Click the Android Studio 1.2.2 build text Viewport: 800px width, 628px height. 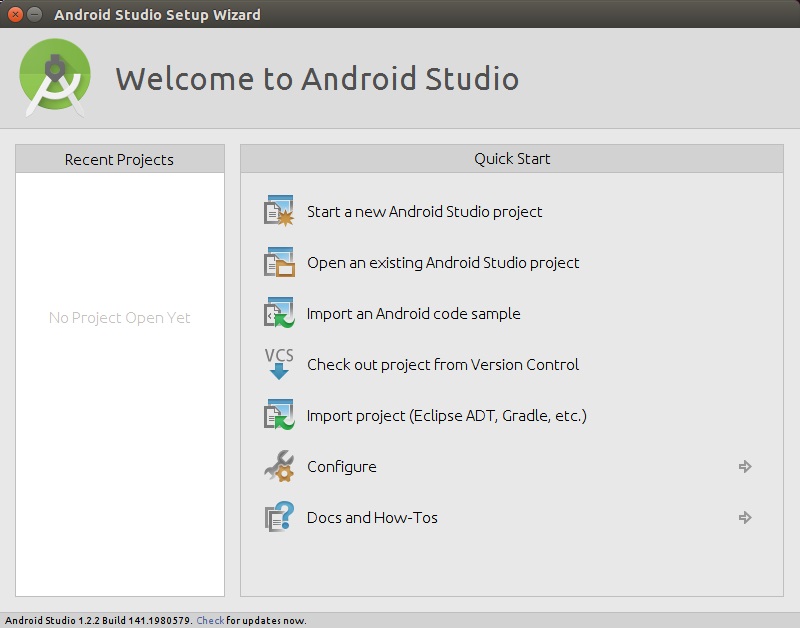click(99, 620)
